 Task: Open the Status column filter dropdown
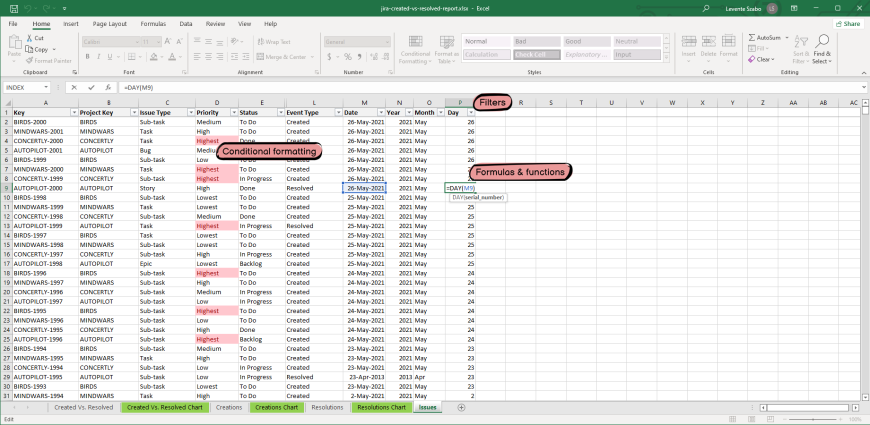pos(280,113)
